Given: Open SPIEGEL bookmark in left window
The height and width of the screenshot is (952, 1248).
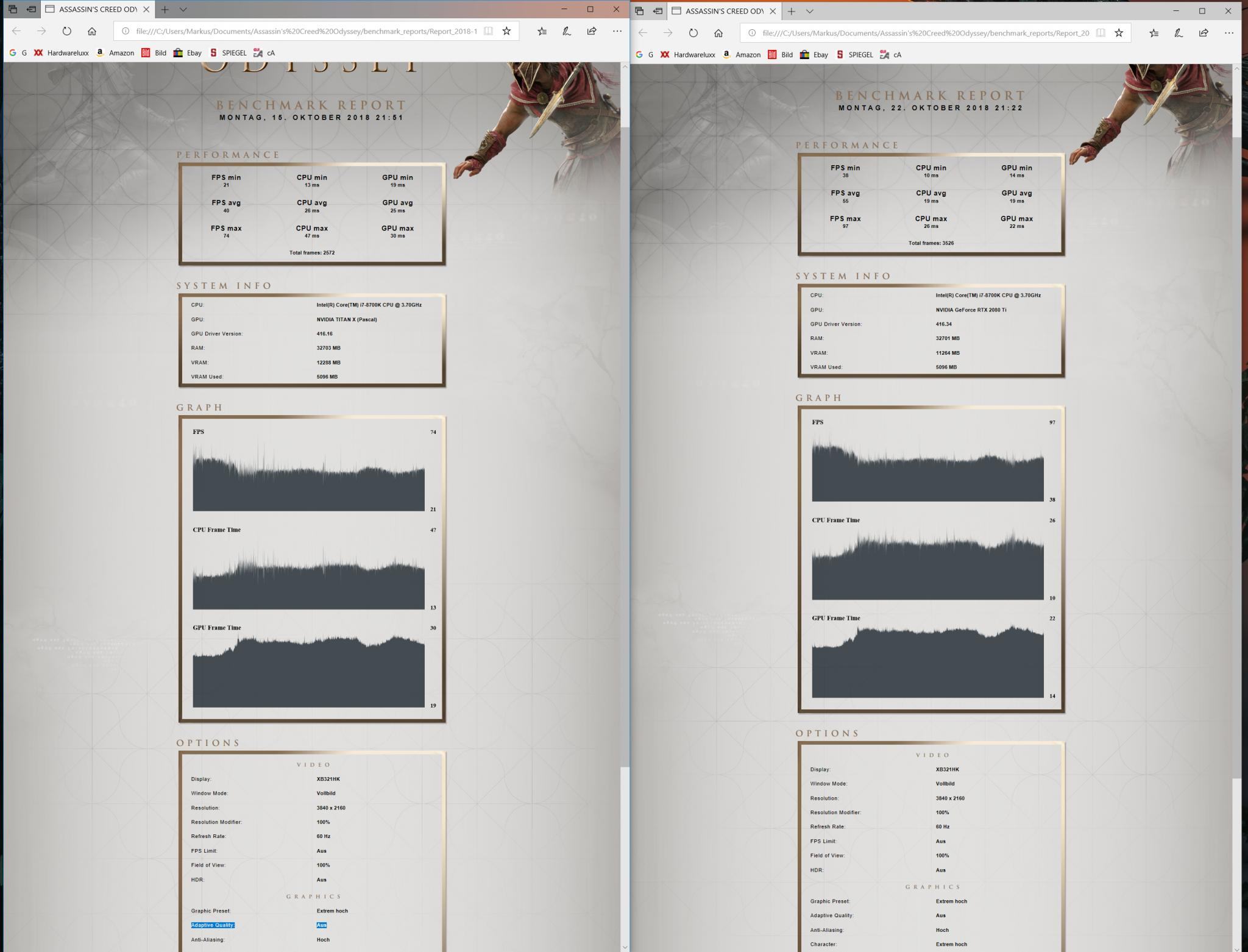Looking at the screenshot, I should coord(228,53).
